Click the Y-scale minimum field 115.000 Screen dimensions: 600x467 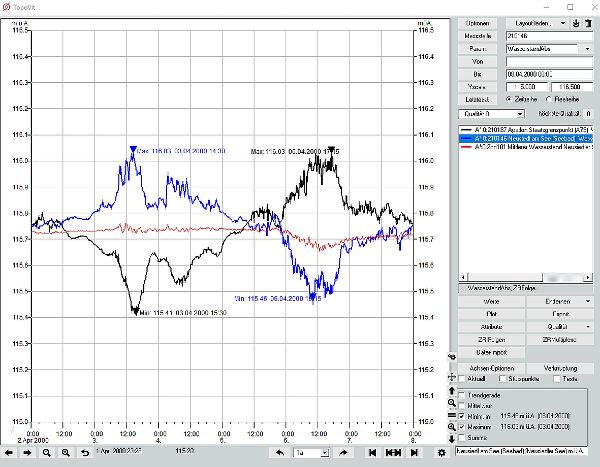(x=525, y=87)
